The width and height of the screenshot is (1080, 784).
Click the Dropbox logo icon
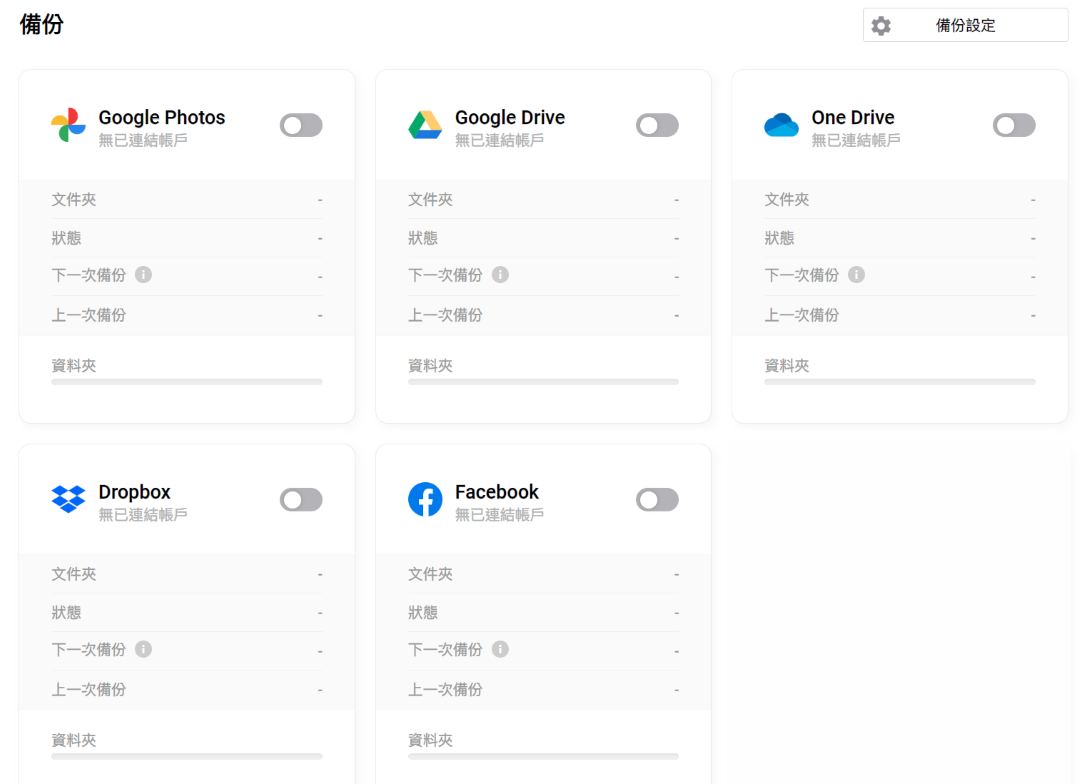69,499
